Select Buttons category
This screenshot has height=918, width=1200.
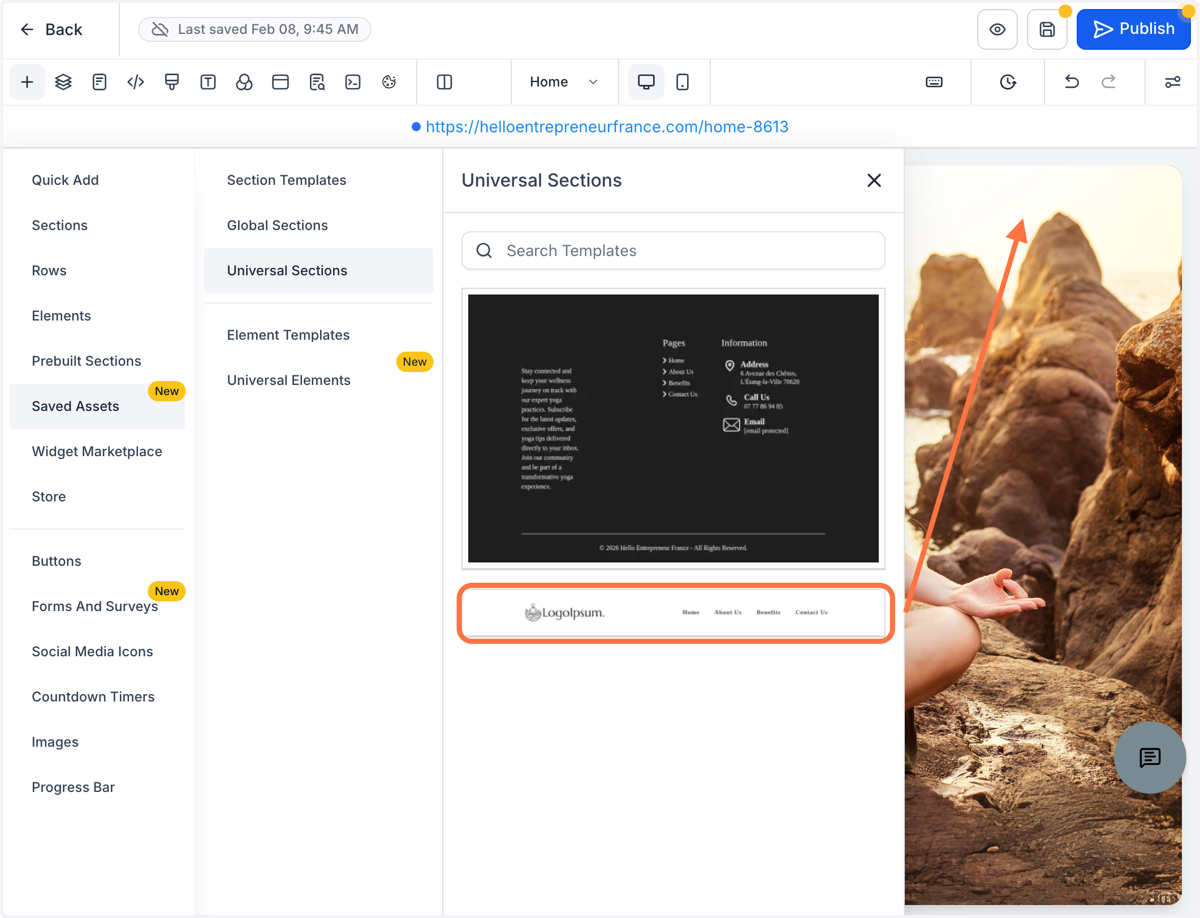click(x=56, y=561)
